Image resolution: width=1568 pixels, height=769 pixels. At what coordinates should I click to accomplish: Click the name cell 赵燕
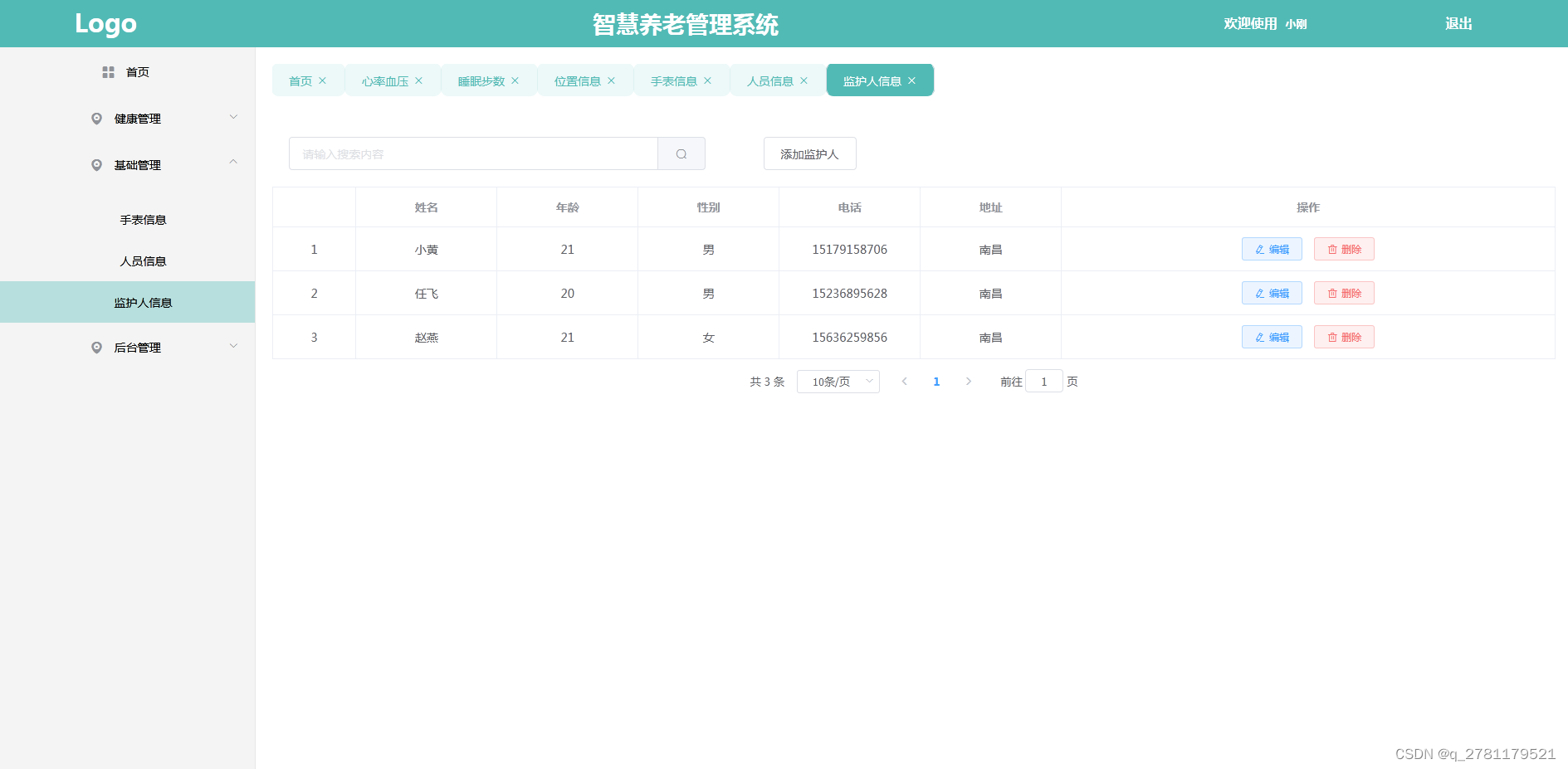coord(426,338)
